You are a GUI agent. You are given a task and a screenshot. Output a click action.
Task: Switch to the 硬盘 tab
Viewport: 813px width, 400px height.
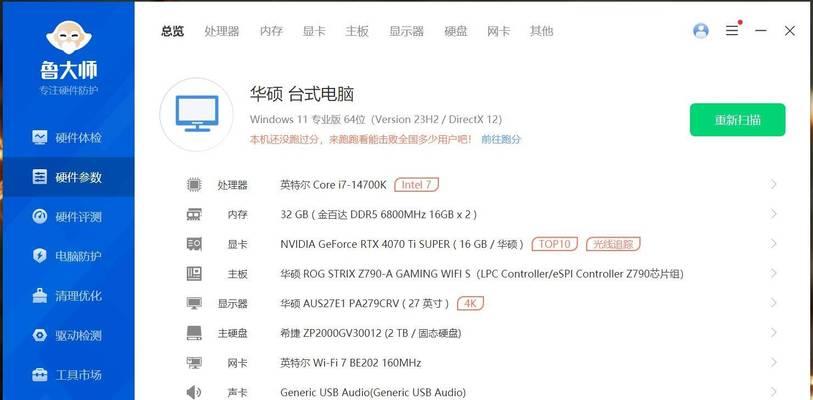[456, 31]
